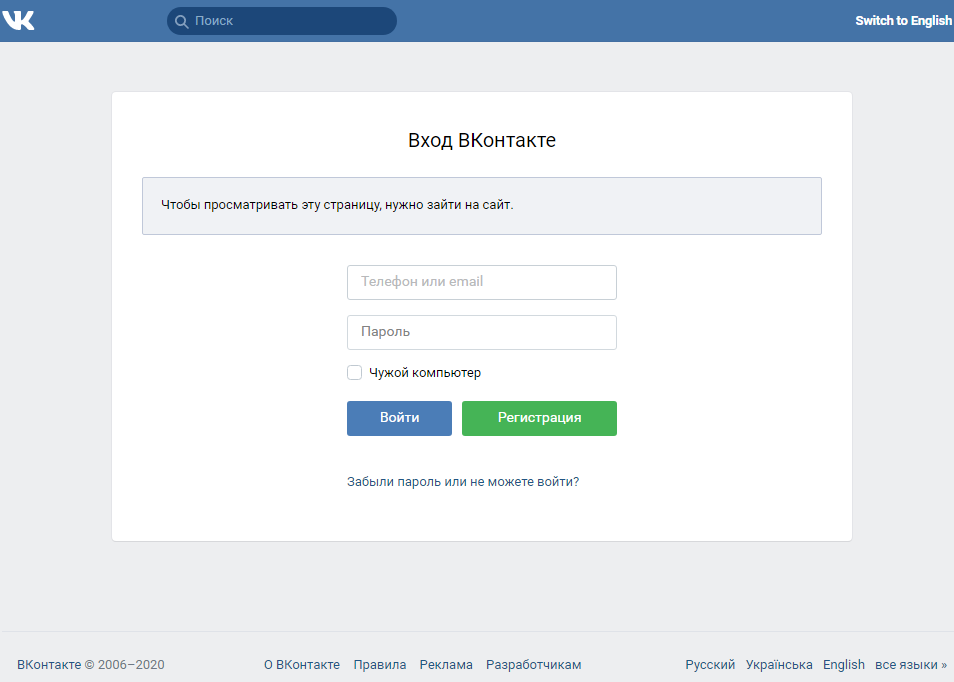
Task: Open the О ВКонтакте footer link
Action: click(302, 665)
